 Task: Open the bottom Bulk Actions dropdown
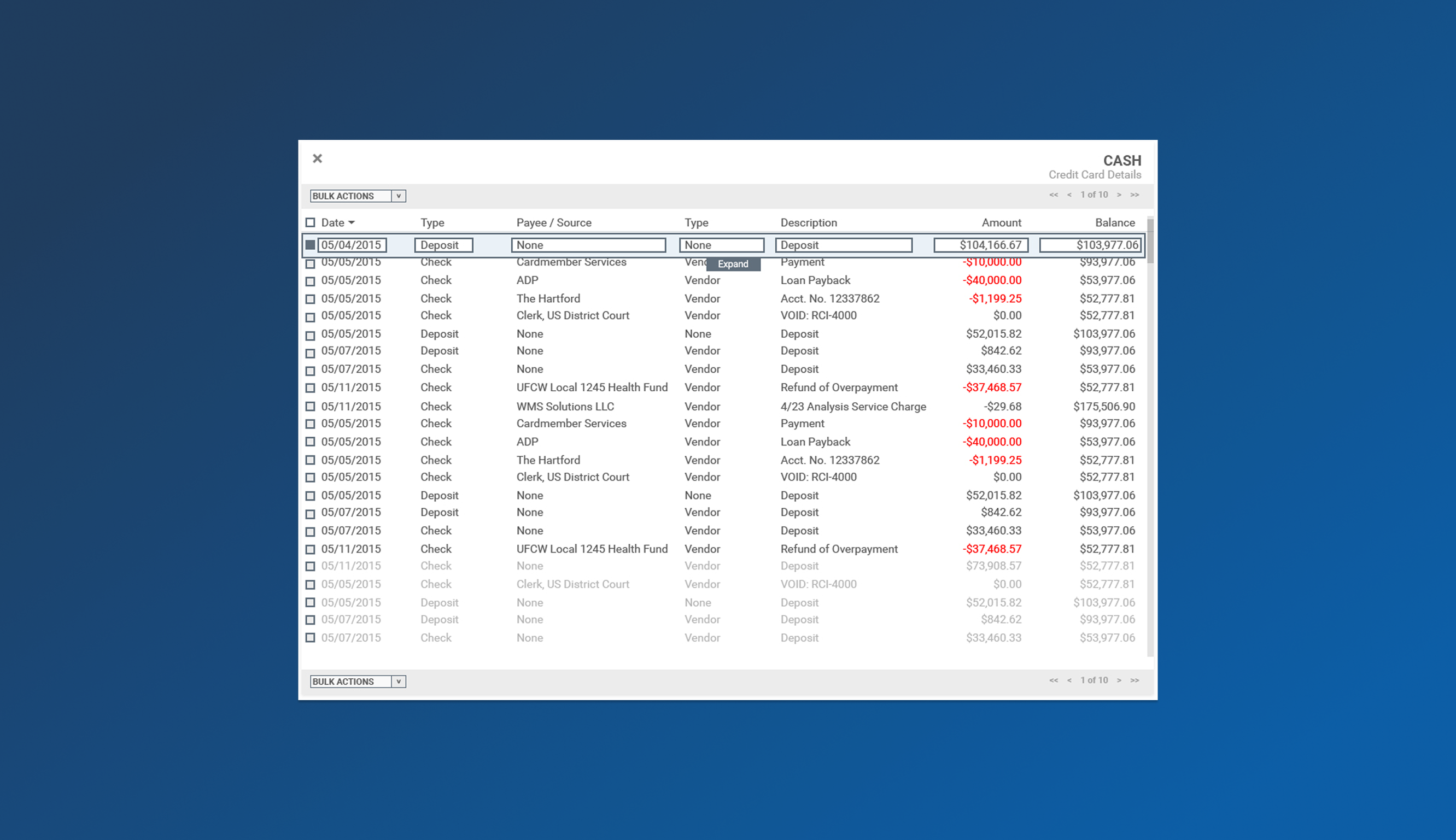pyautogui.click(x=358, y=682)
